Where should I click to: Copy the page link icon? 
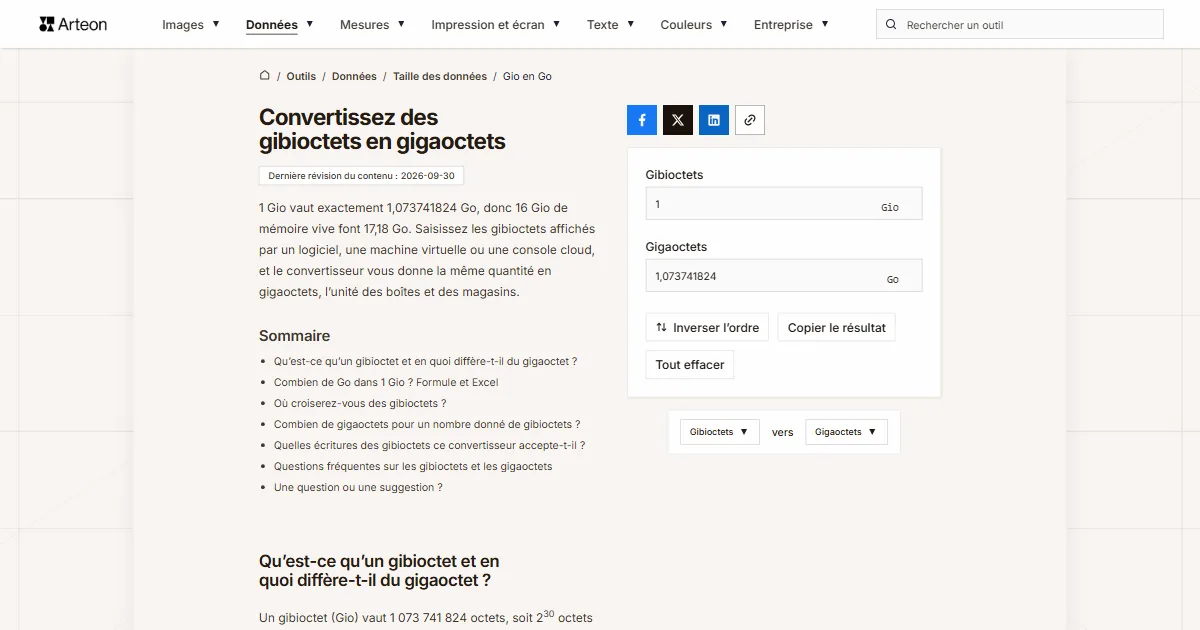pos(750,120)
